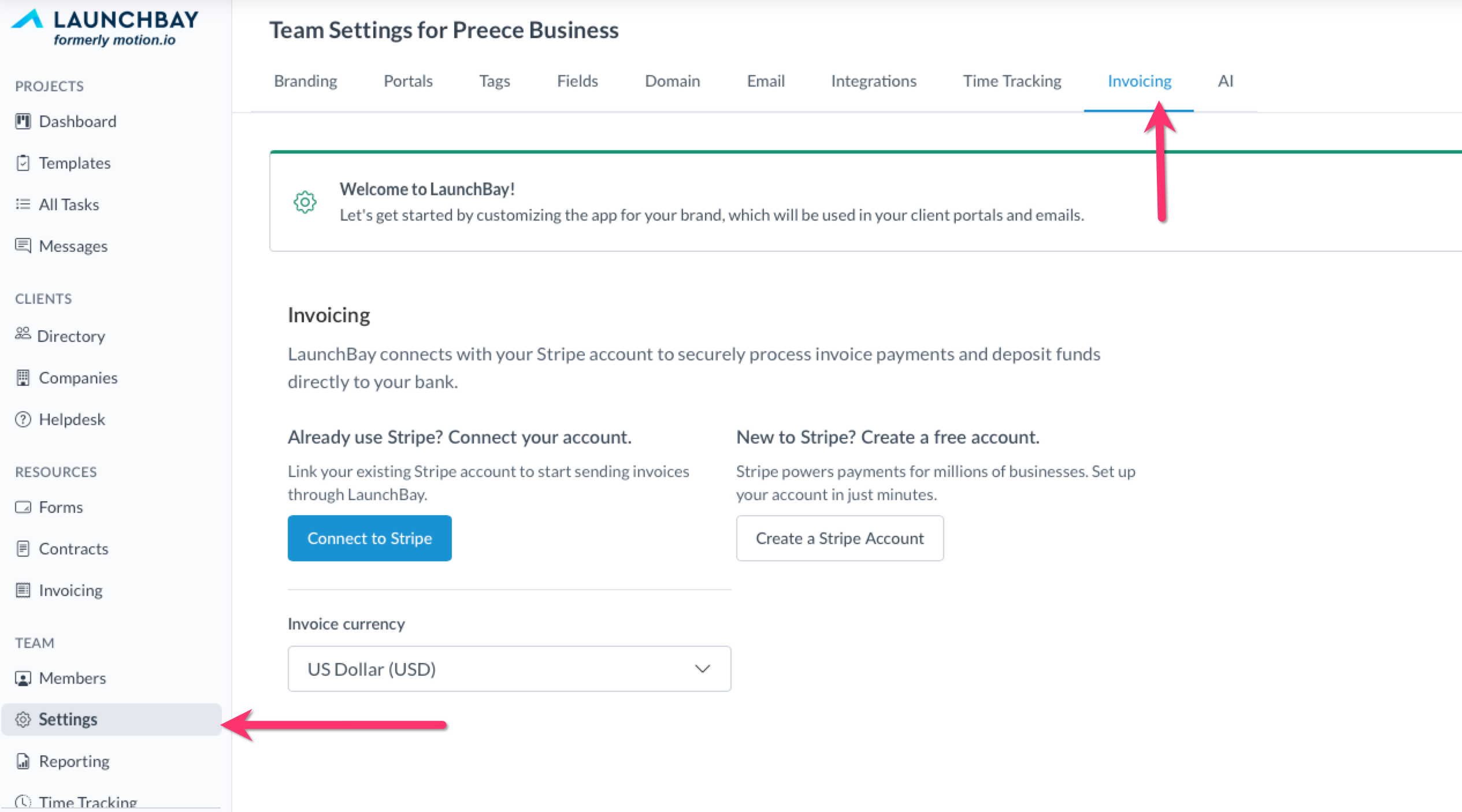1462x812 pixels.
Task: Click the Templates clipboard icon
Action: click(x=23, y=163)
